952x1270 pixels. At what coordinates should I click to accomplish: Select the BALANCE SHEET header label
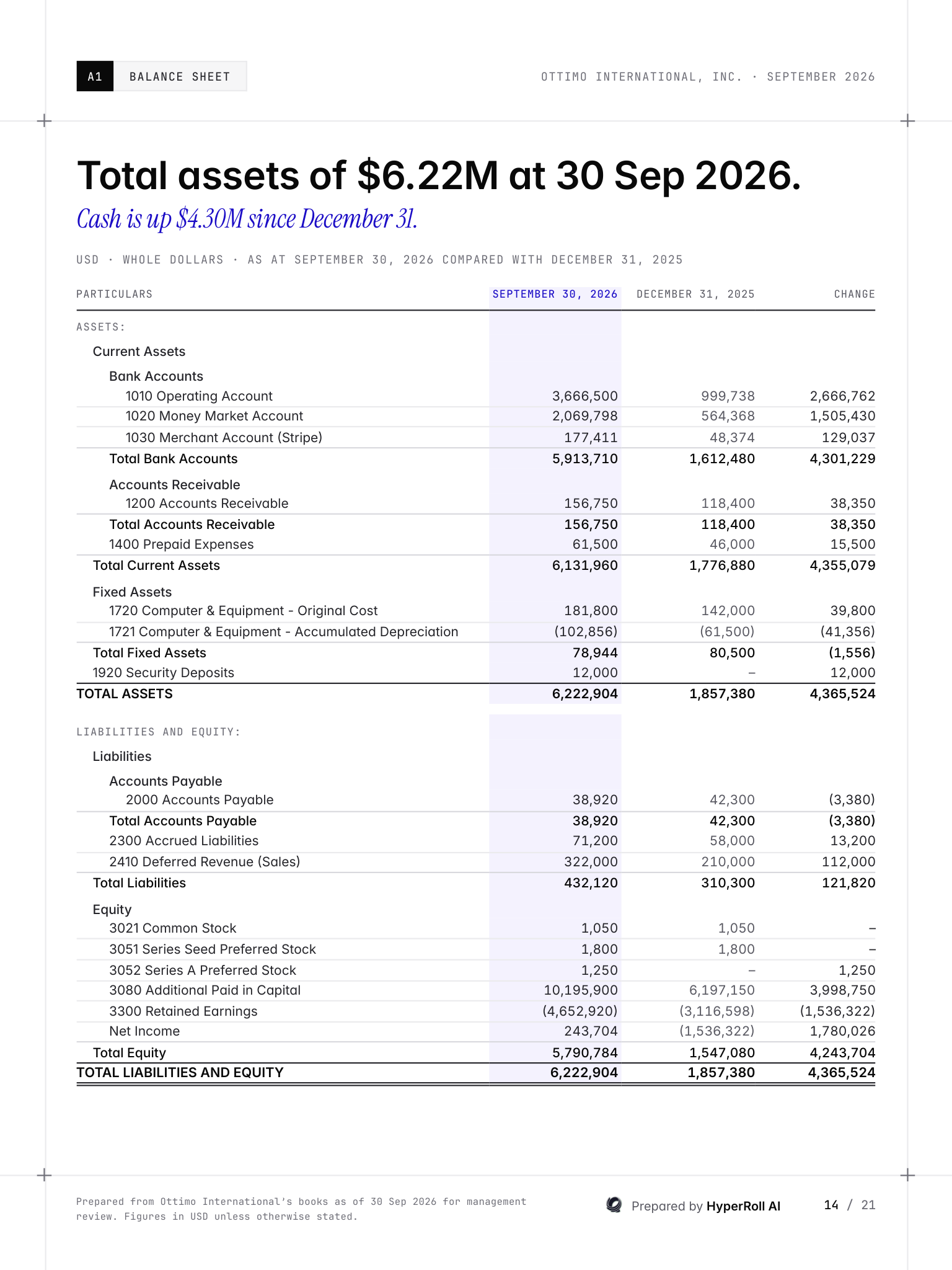tap(180, 76)
